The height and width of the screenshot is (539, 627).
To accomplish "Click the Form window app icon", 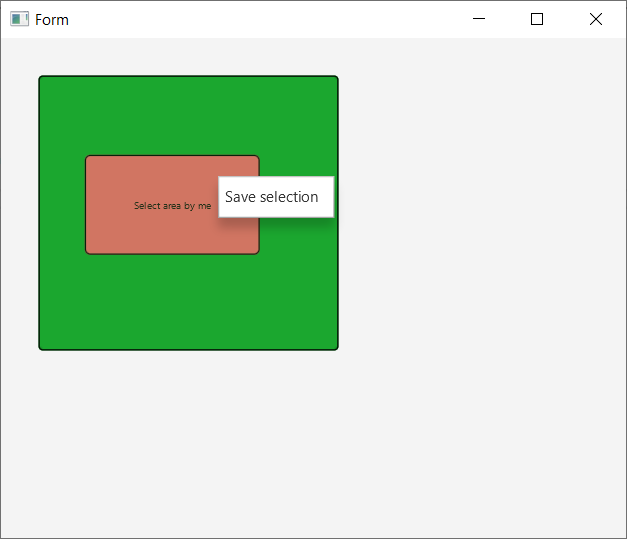I will pos(19,19).
